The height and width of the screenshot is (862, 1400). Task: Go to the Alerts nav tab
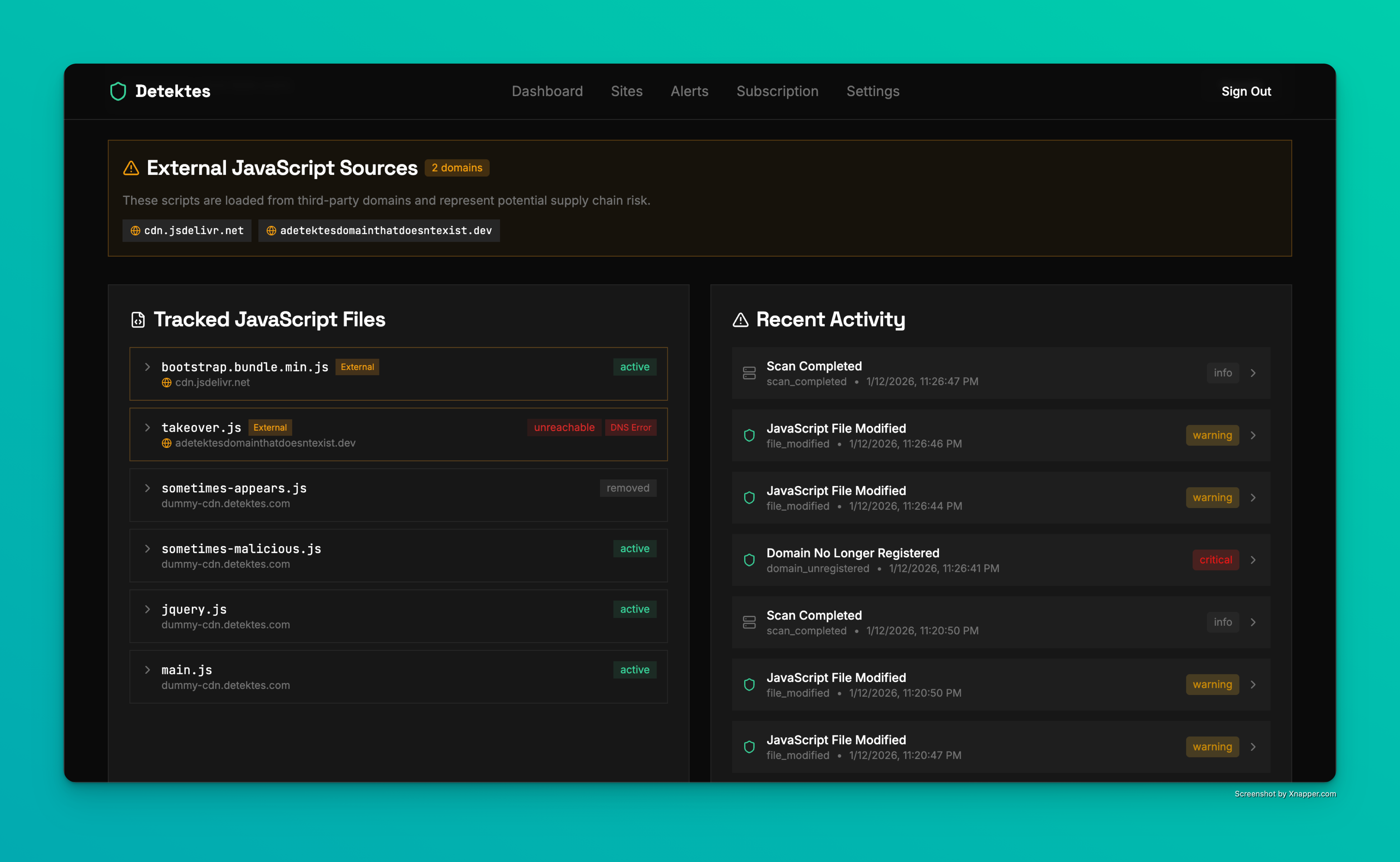coord(689,91)
